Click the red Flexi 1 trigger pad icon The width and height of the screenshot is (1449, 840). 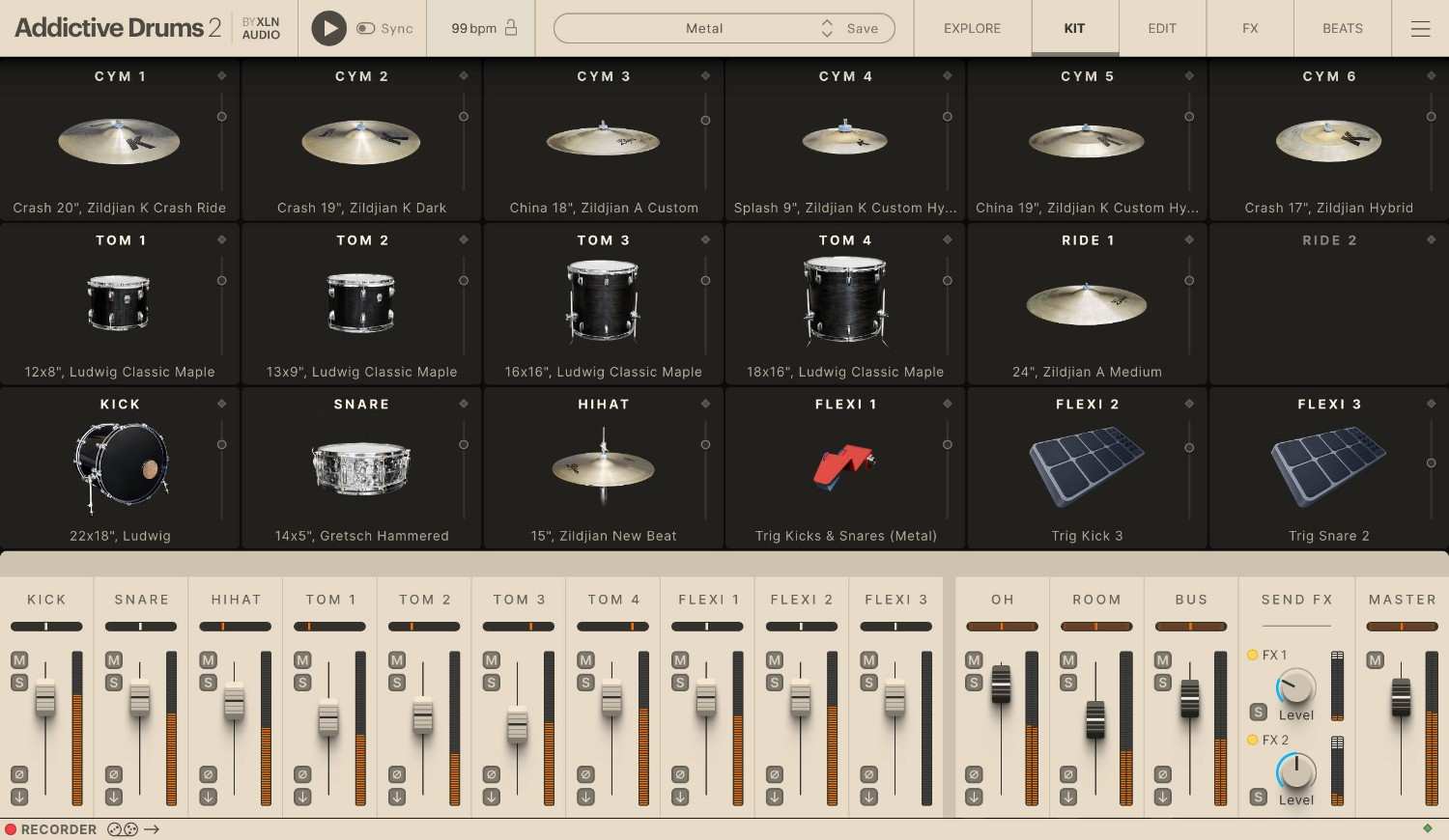tap(845, 466)
